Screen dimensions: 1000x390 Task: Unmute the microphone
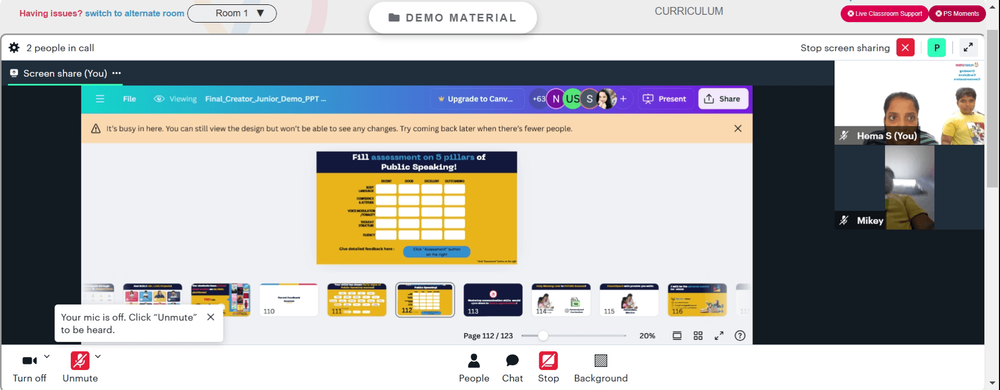click(x=80, y=368)
